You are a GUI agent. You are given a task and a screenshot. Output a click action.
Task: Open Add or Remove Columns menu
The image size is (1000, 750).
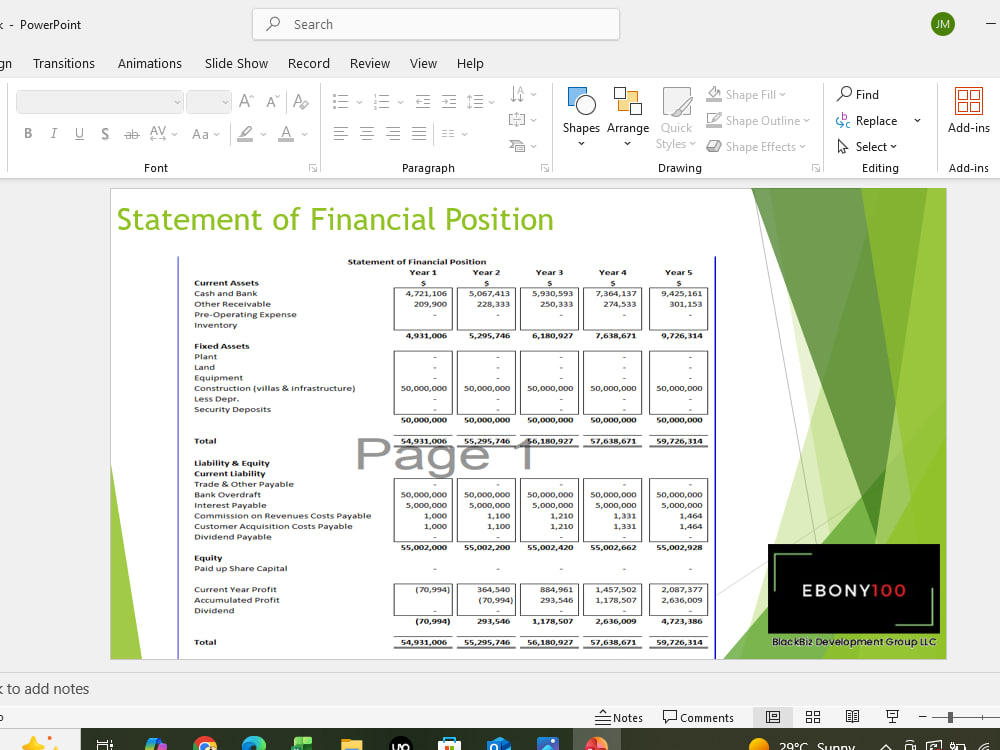click(454, 134)
